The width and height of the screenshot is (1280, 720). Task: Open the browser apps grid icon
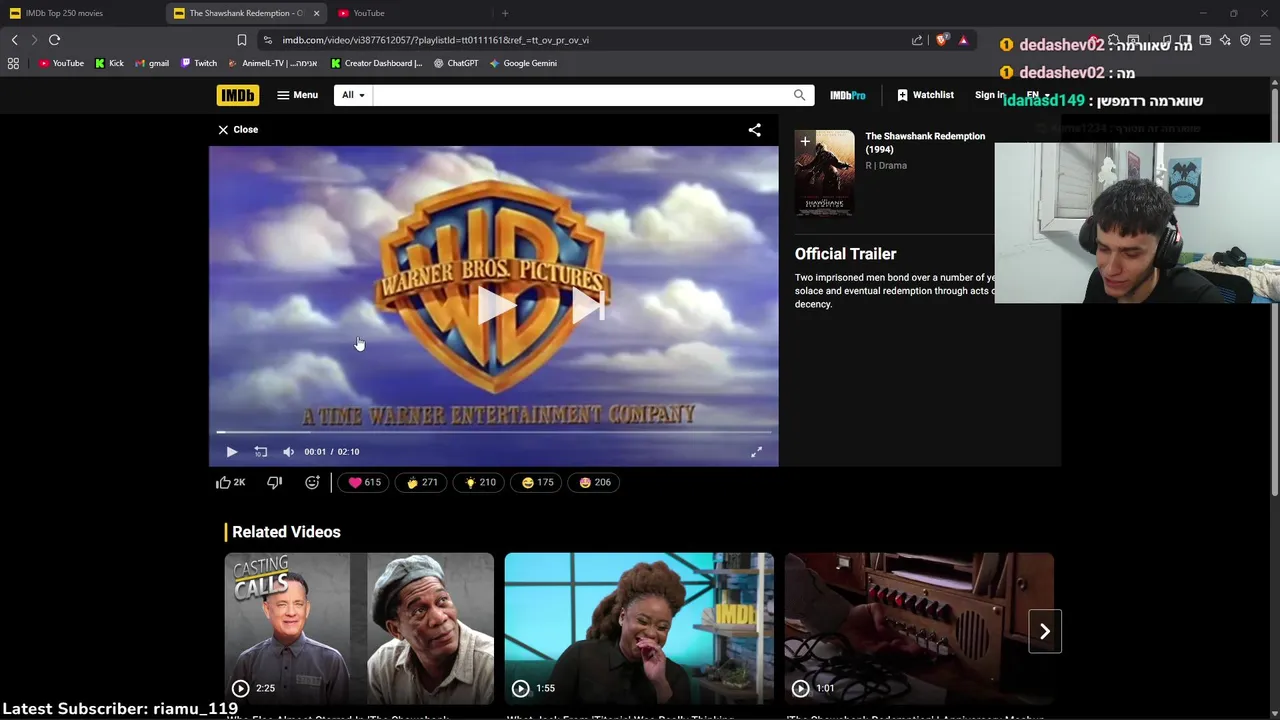13,63
